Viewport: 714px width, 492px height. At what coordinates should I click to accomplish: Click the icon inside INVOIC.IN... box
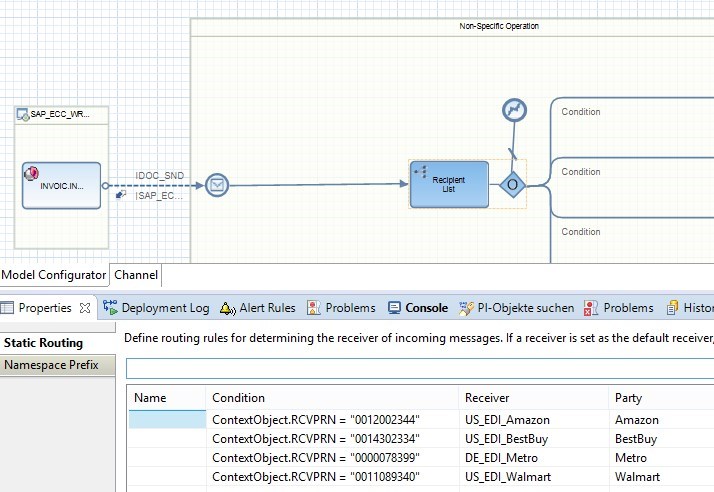[31, 173]
